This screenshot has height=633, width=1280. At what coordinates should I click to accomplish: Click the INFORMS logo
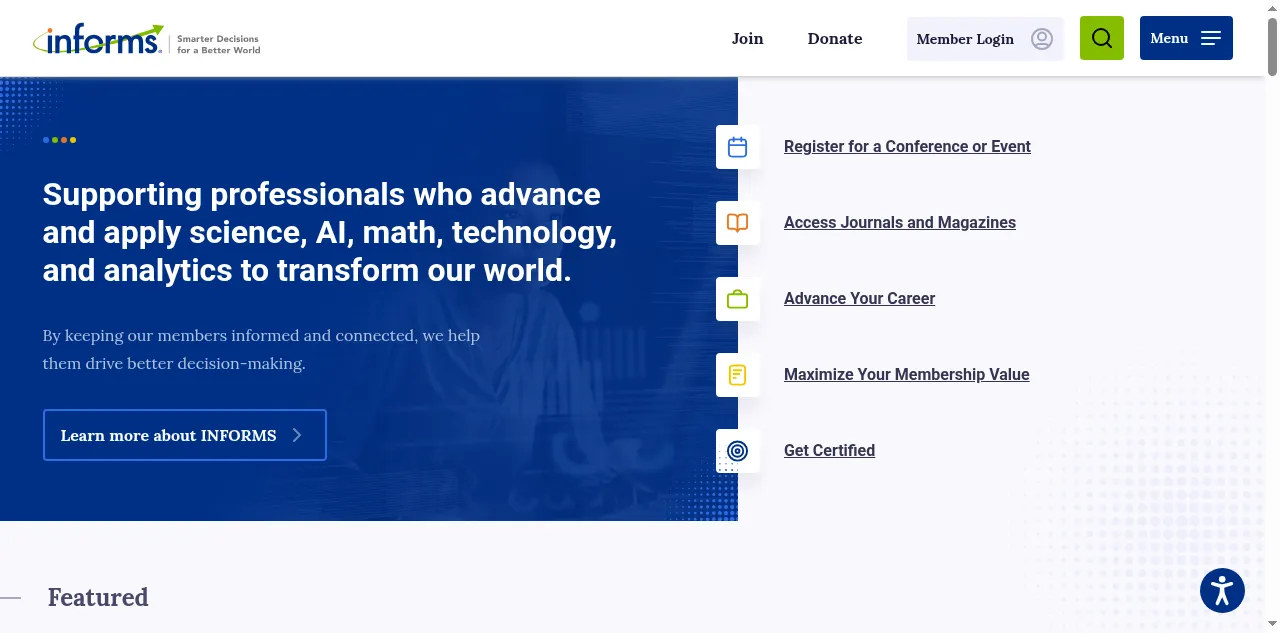[98, 39]
